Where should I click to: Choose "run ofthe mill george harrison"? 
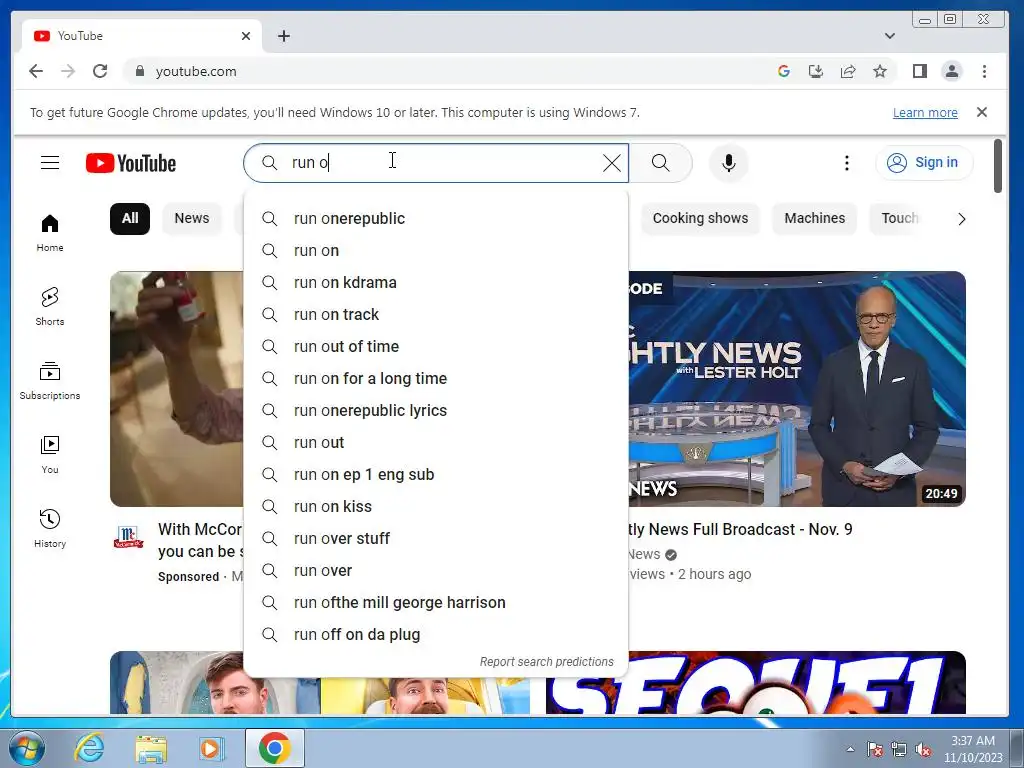(436, 603)
